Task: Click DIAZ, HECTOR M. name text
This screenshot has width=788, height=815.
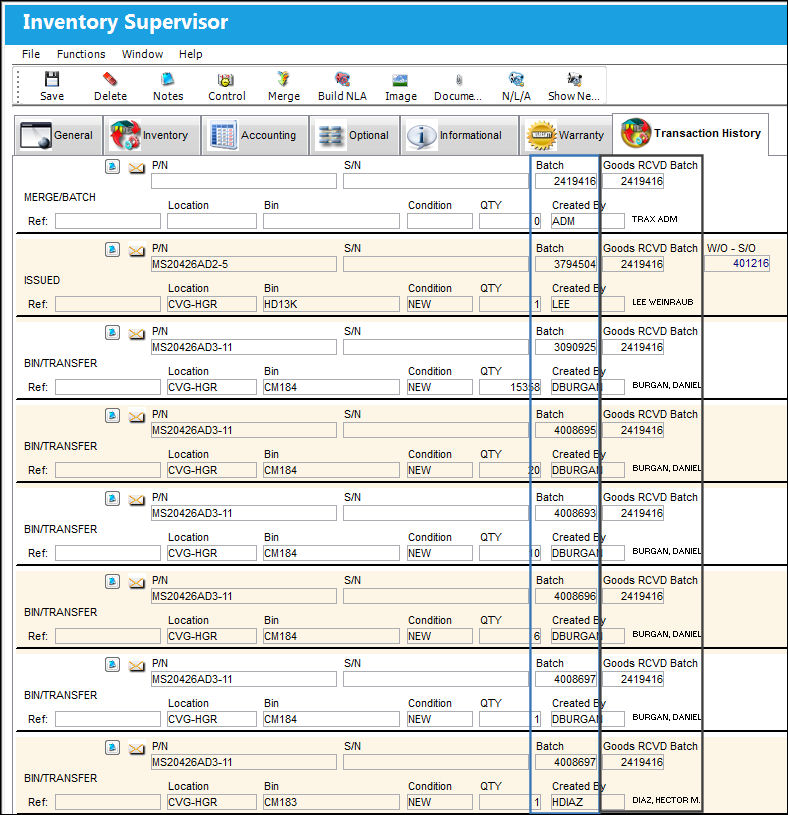Action: point(666,800)
